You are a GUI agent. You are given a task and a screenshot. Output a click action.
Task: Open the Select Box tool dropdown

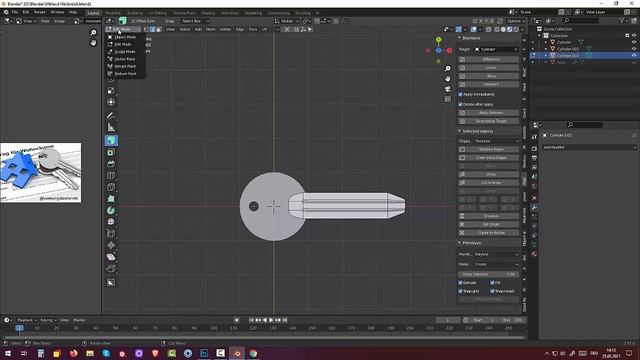click(x=195, y=21)
